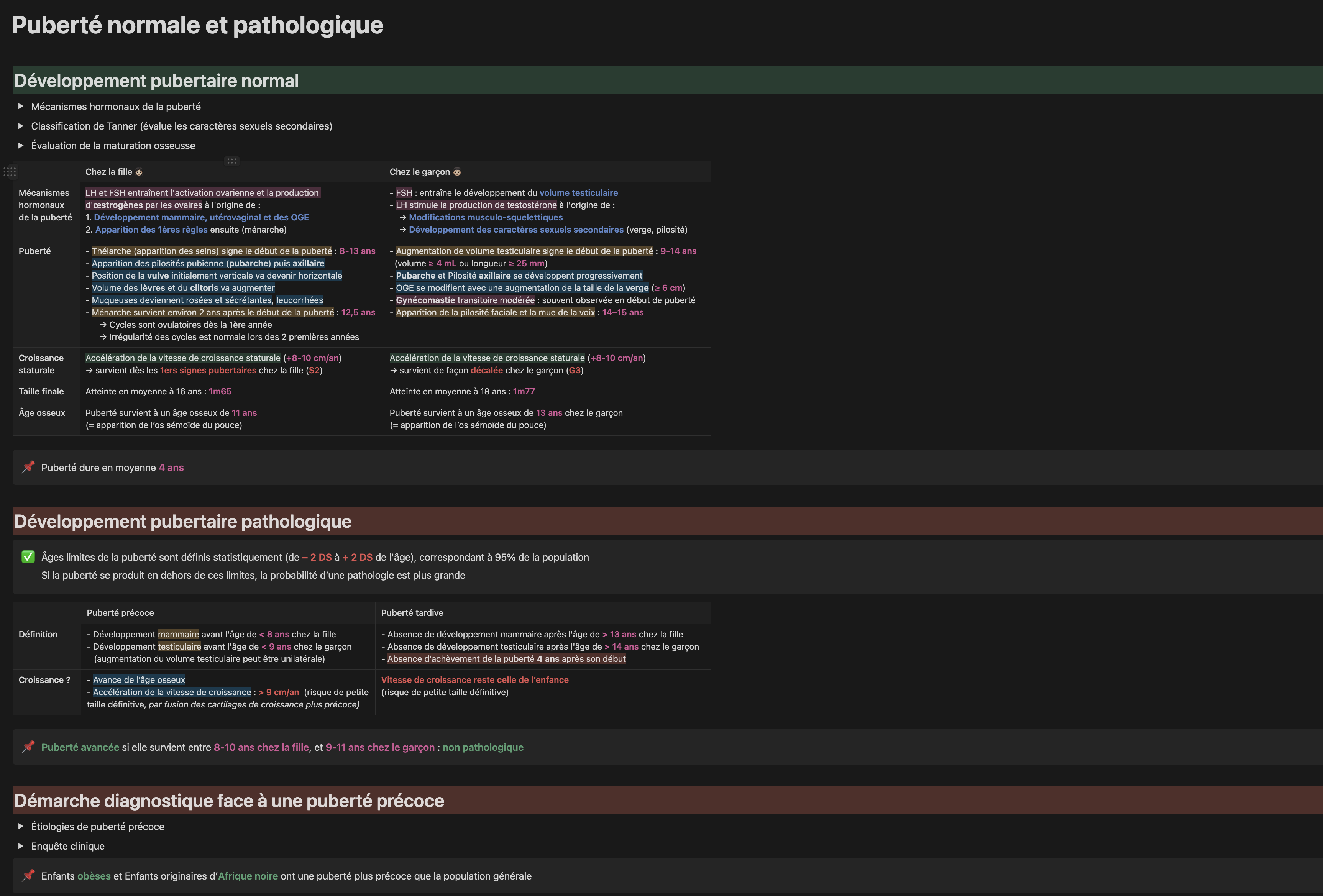1323x896 pixels.
Task: Expand "Étiologies de puberté précoce" toggle
Action: [21, 826]
